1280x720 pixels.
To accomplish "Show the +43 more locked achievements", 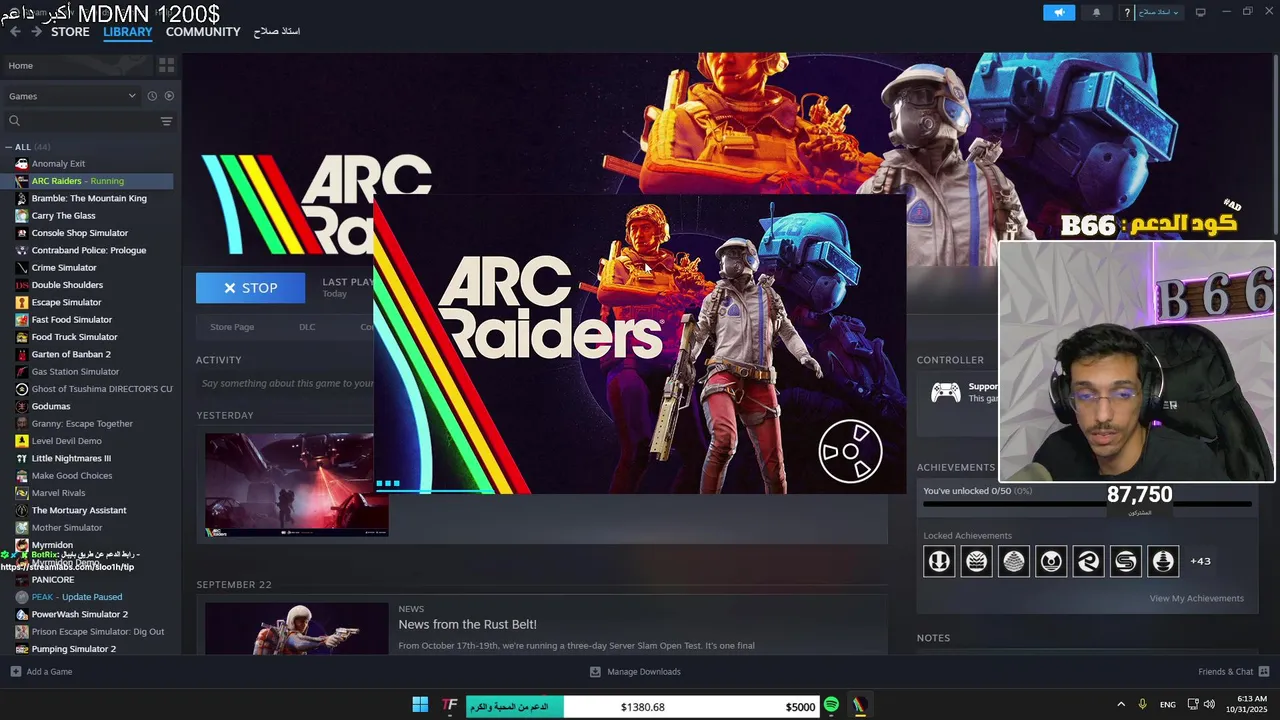I will point(1200,561).
